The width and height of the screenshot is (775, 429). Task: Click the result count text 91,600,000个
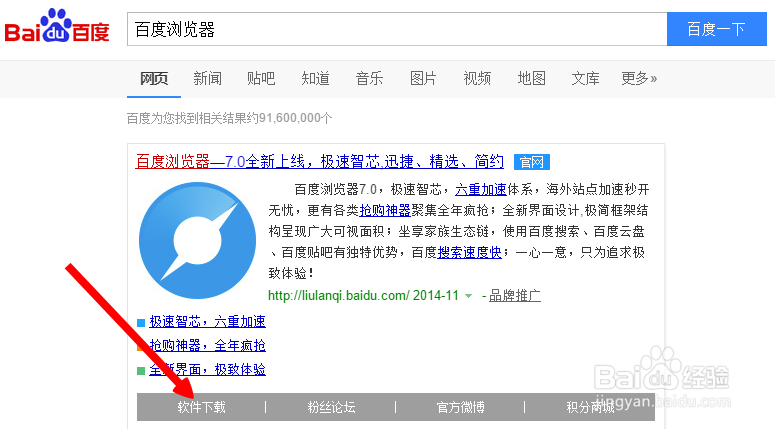295,118
